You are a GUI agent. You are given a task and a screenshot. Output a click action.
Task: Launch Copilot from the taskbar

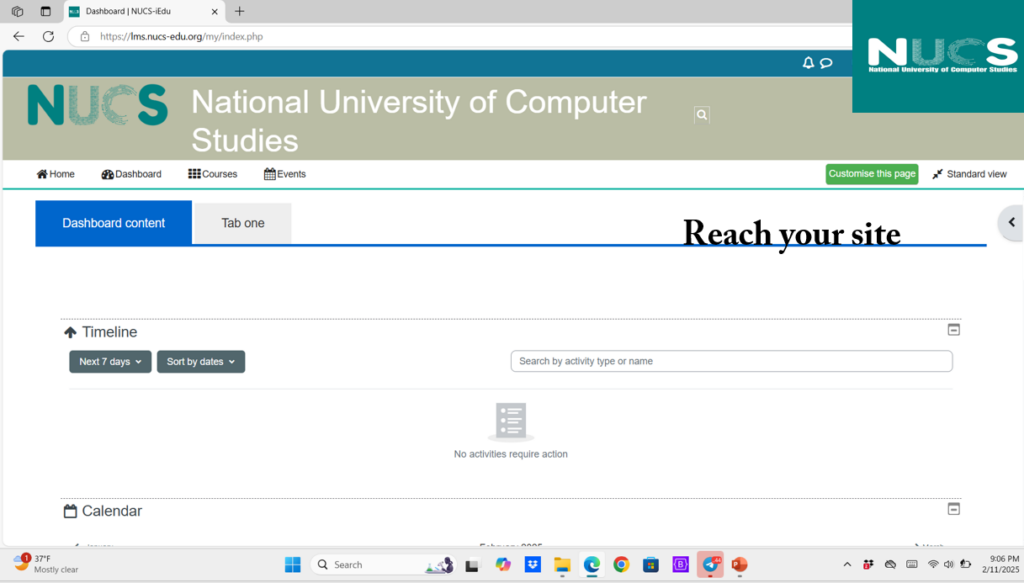coord(502,565)
